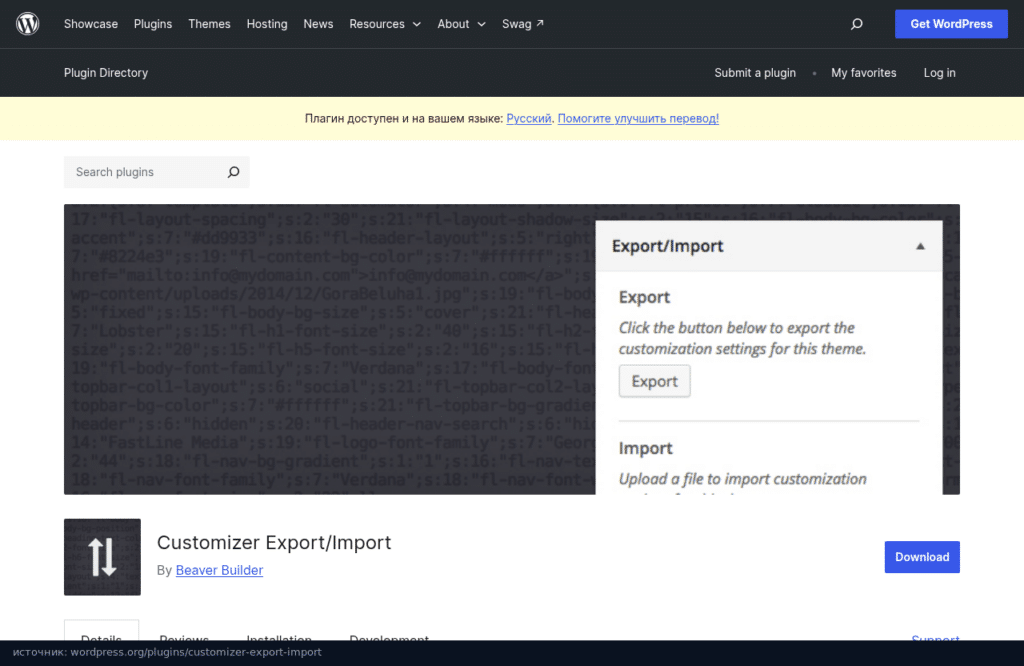Open the header search magnifier icon

coord(856,24)
